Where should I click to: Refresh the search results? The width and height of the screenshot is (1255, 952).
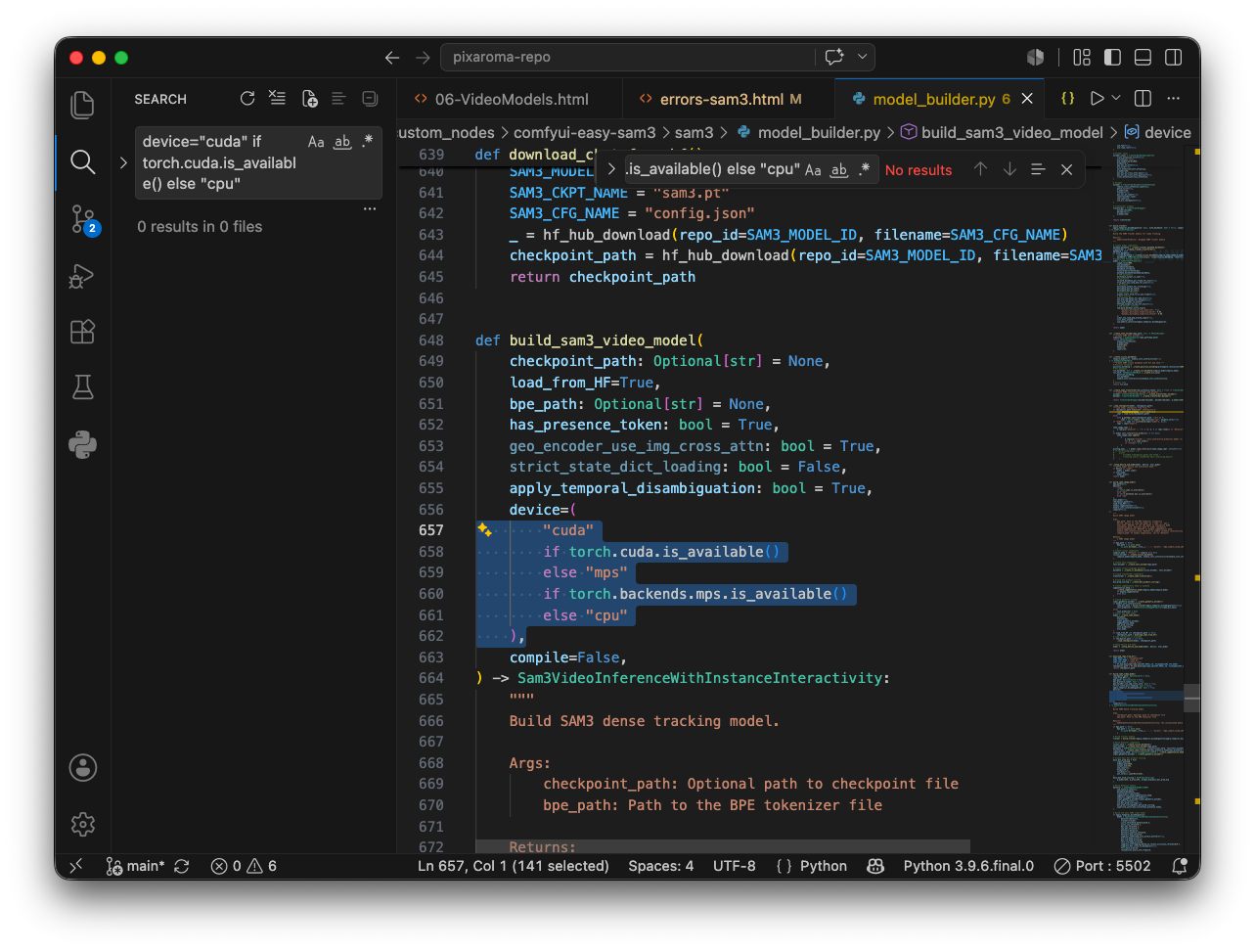pos(247,99)
